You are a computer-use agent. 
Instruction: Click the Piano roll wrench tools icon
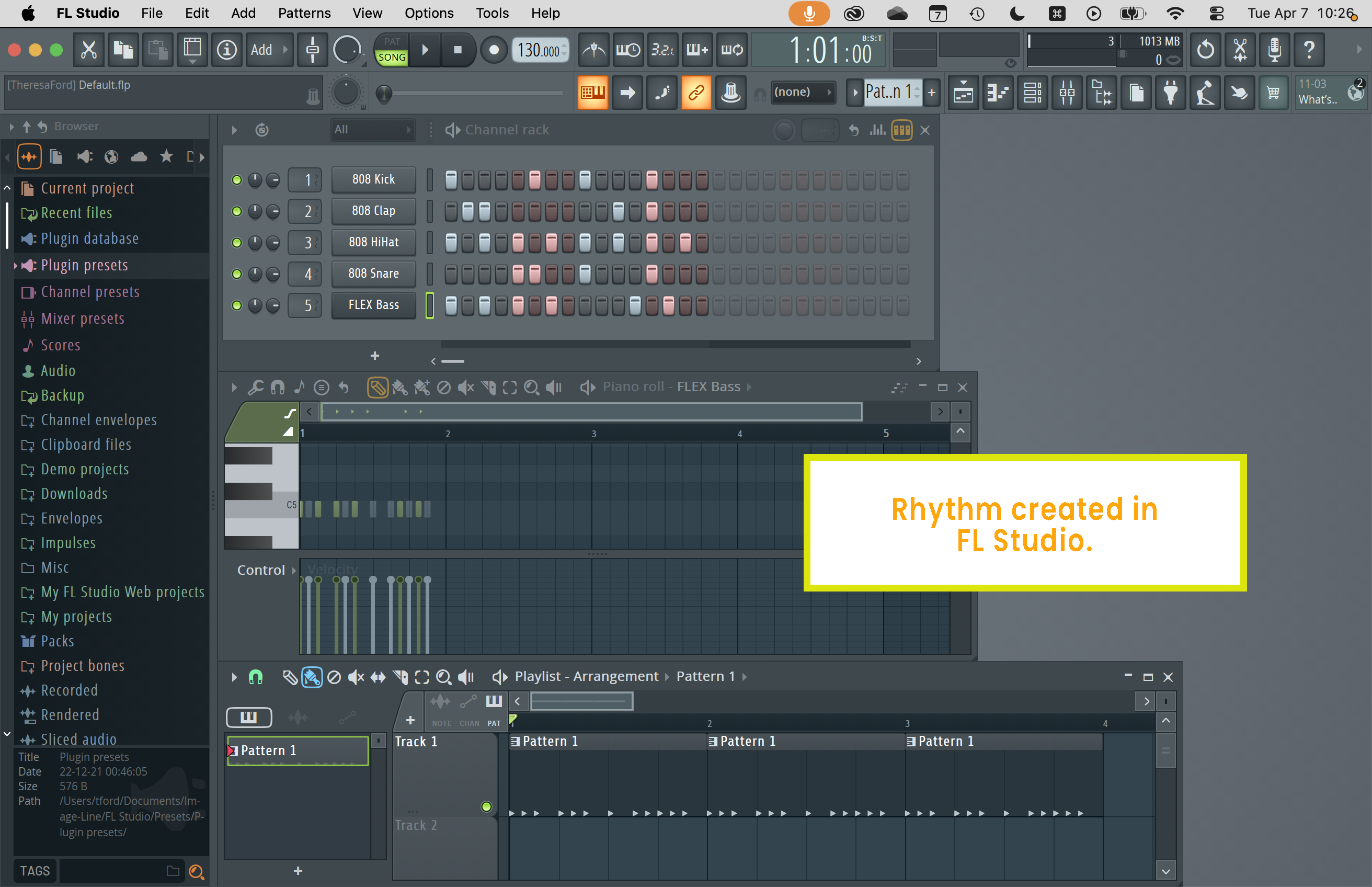tap(256, 388)
